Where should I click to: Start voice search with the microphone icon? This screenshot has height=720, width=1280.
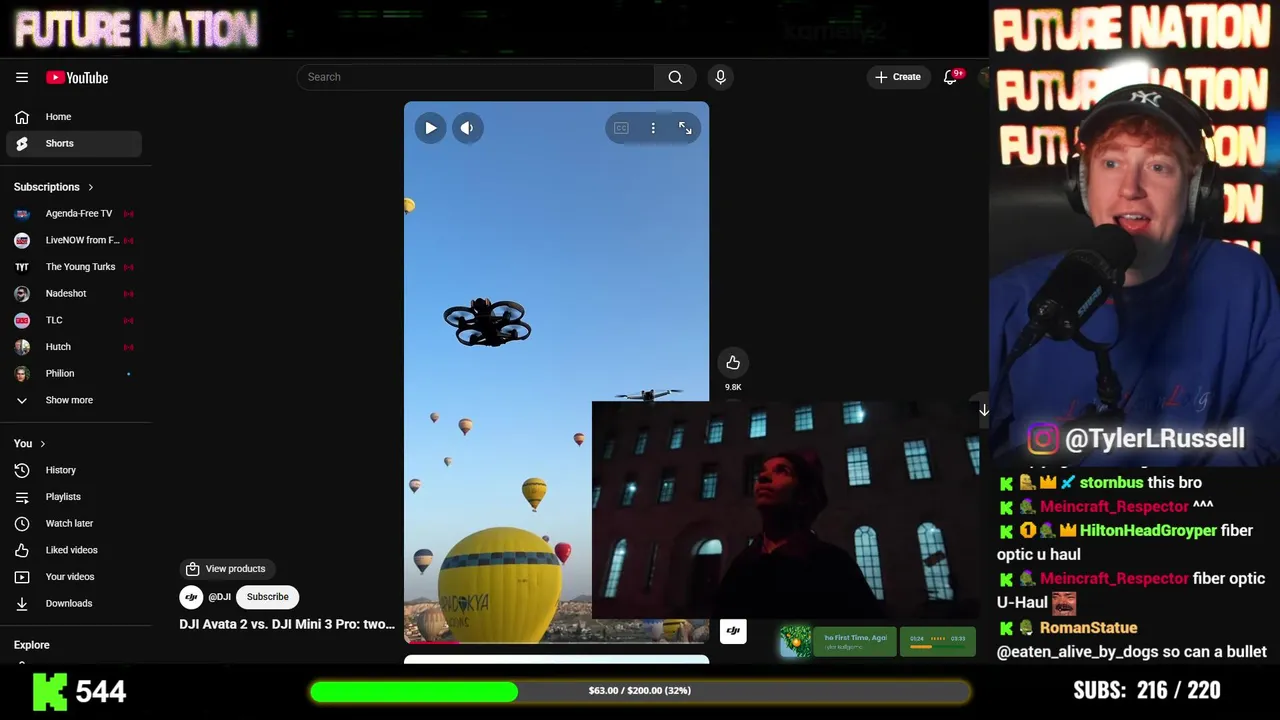(x=720, y=77)
